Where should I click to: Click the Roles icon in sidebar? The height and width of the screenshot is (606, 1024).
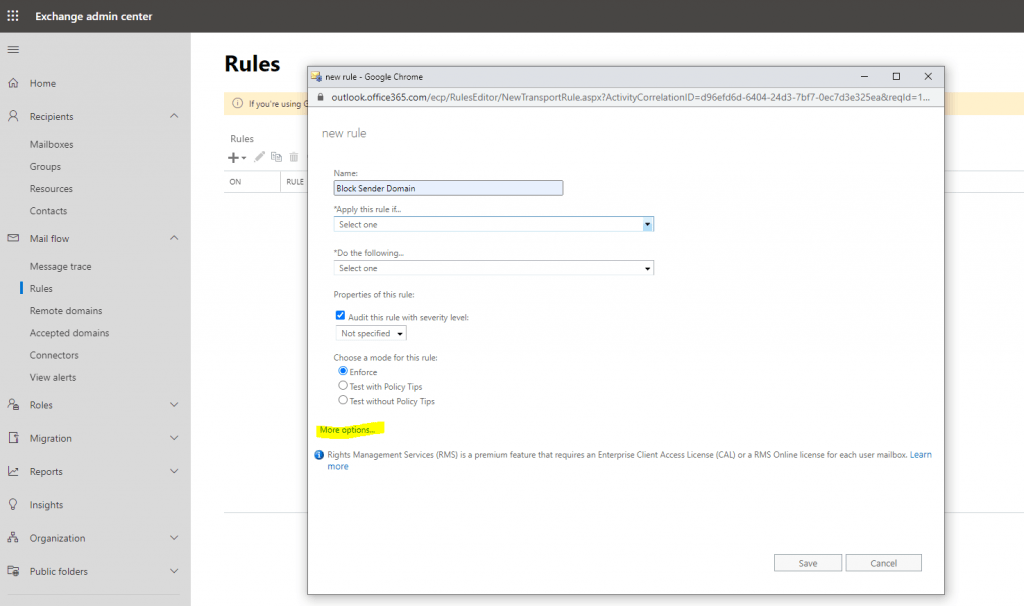coord(13,405)
